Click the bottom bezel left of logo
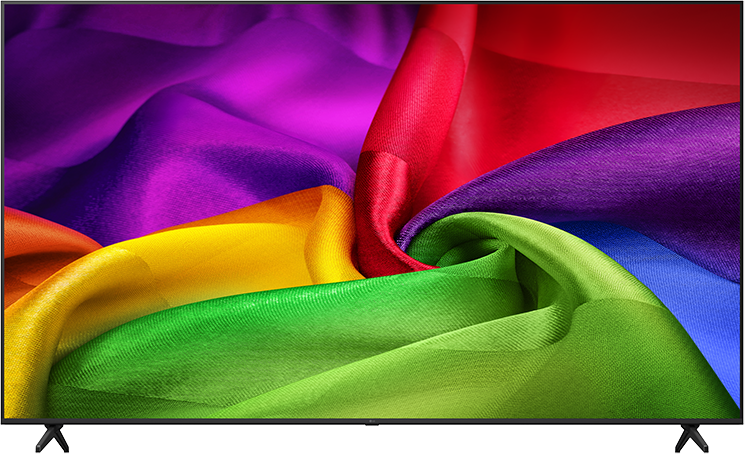The image size is (745, 454). tap(185, 421)
